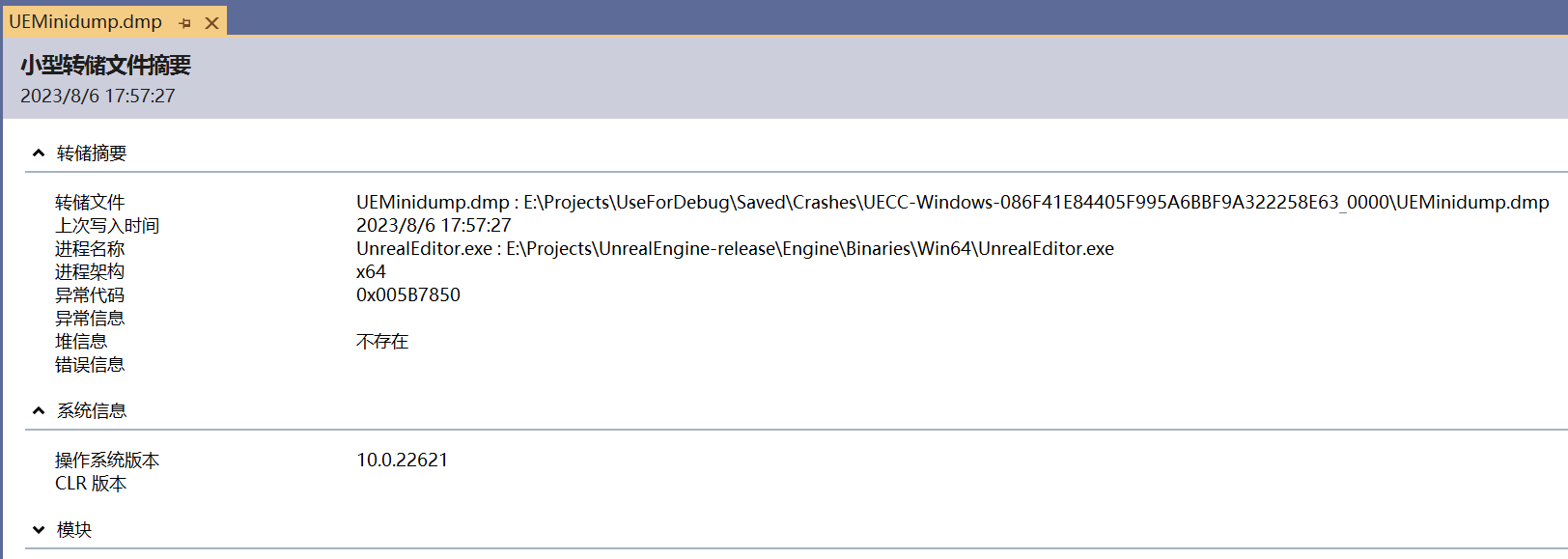Click the 系统信息 section header text
The width and height of the screenshot is (1568, 559).
[92, 410]
